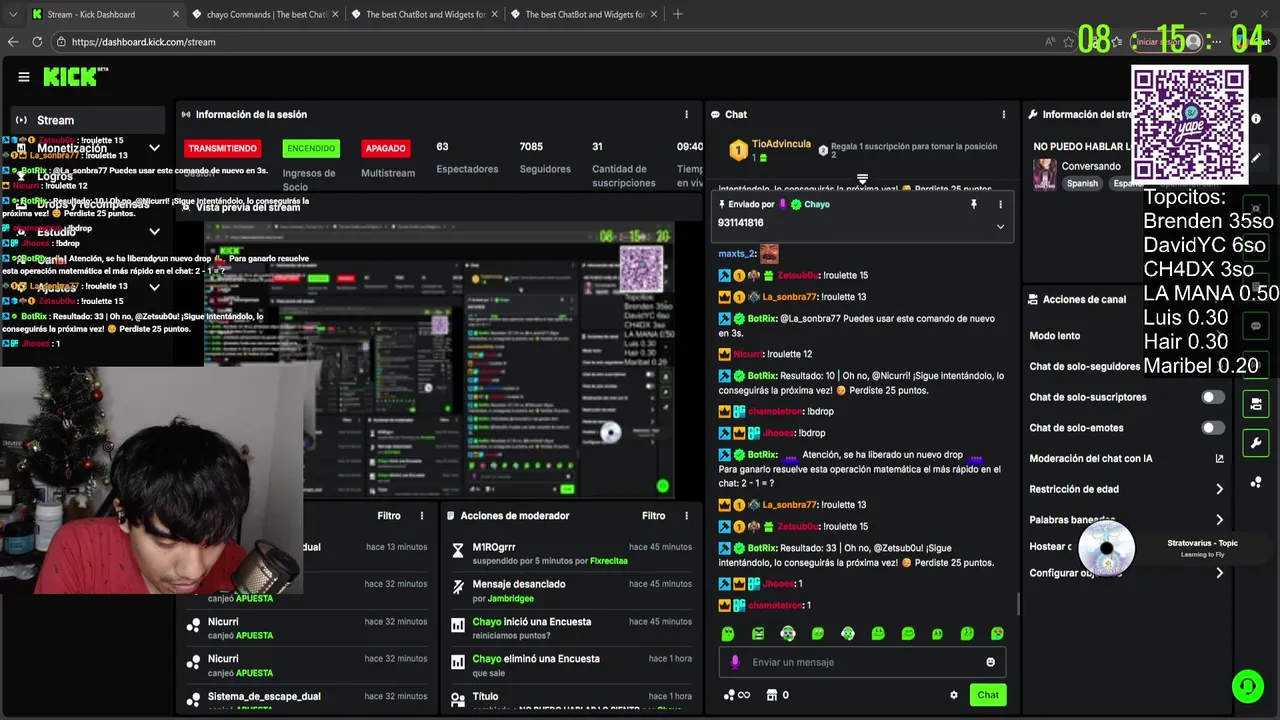Open TioAdvincula top gifter profile
Screen dimensions: 1280x720
pyautogui.click(x=781, y=144)
